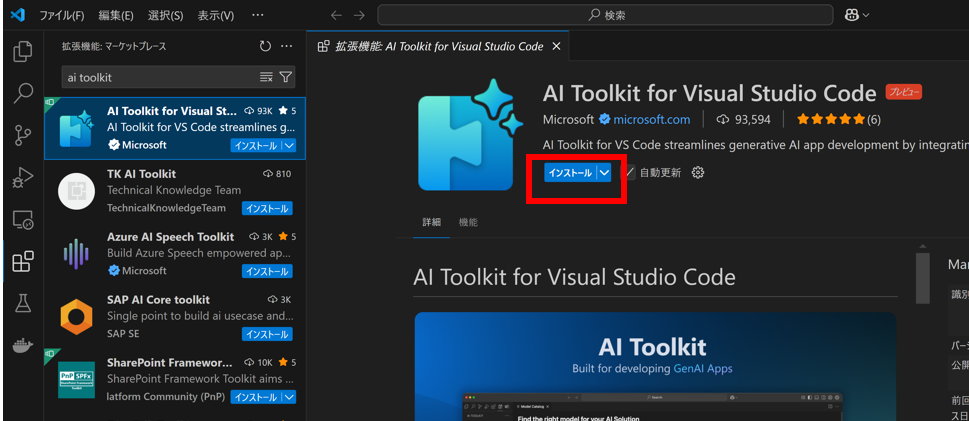Open the Search view in activity bar
Viewport: 969px width, 421px height.
23,93
